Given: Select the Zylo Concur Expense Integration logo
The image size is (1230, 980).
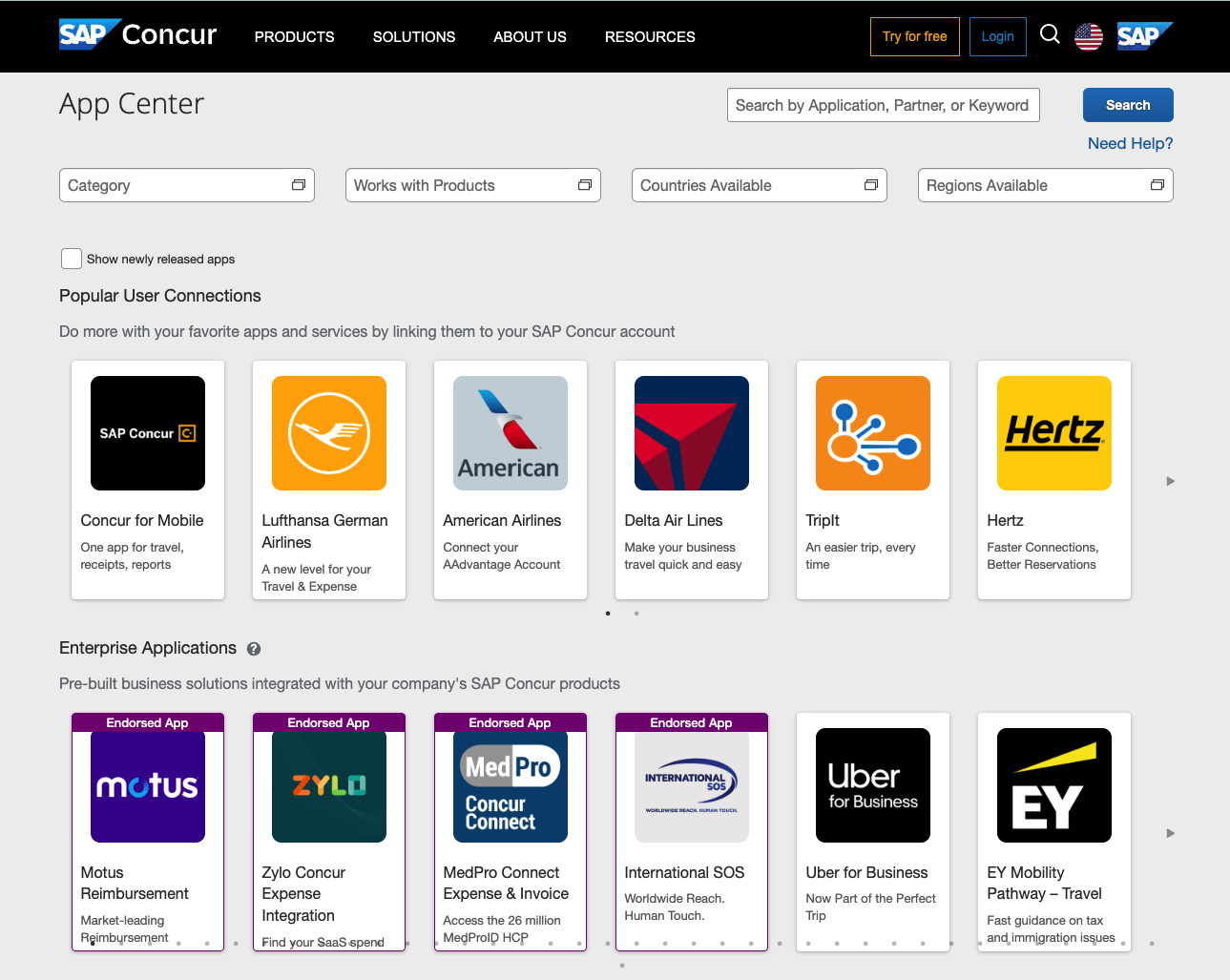Looking at the screenshot, I should tap(328, 784).
